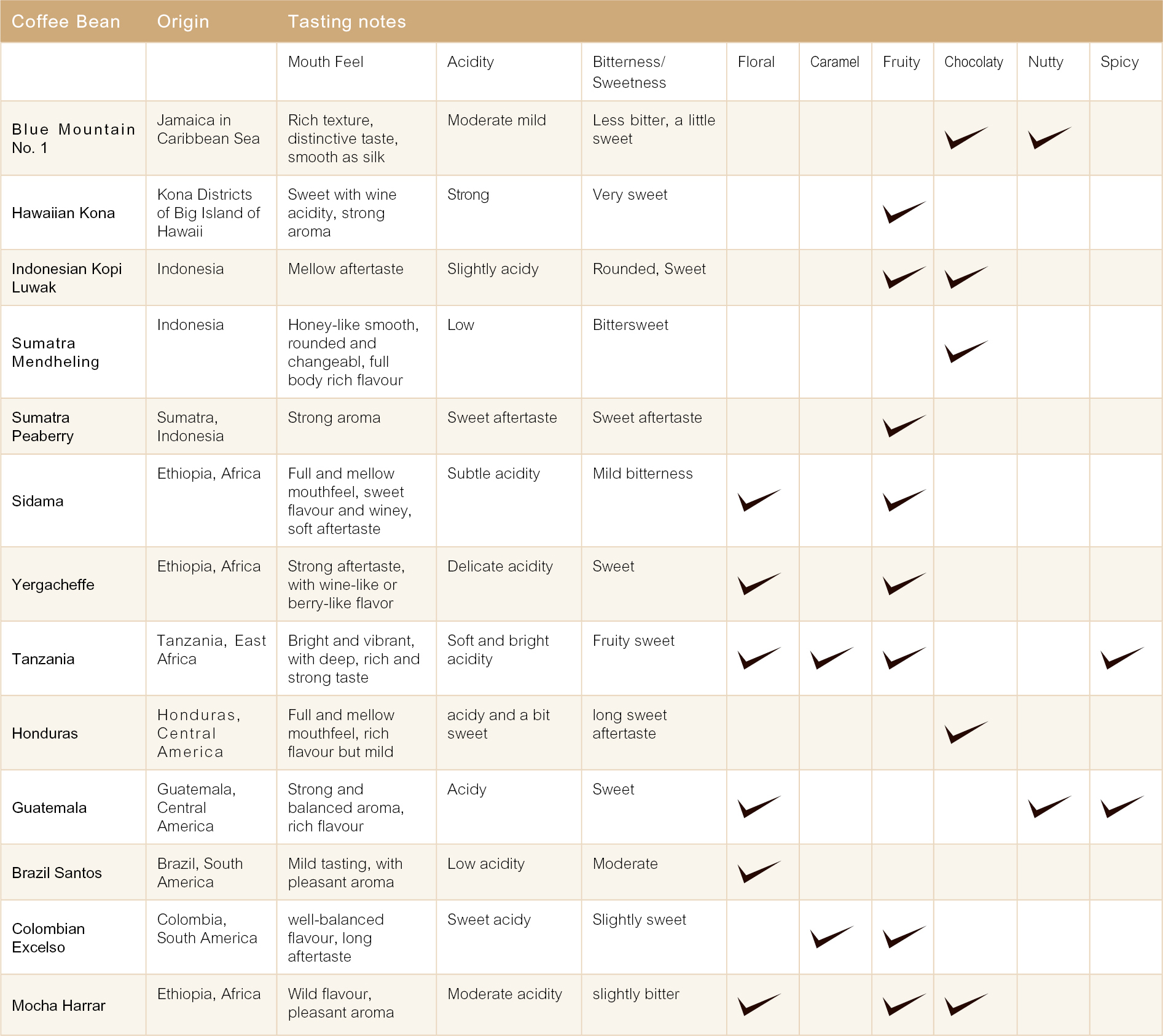
Task: Click Spicy checkmark in Guatemala row
Action: pyautogui.click(x=1122, y=807)
